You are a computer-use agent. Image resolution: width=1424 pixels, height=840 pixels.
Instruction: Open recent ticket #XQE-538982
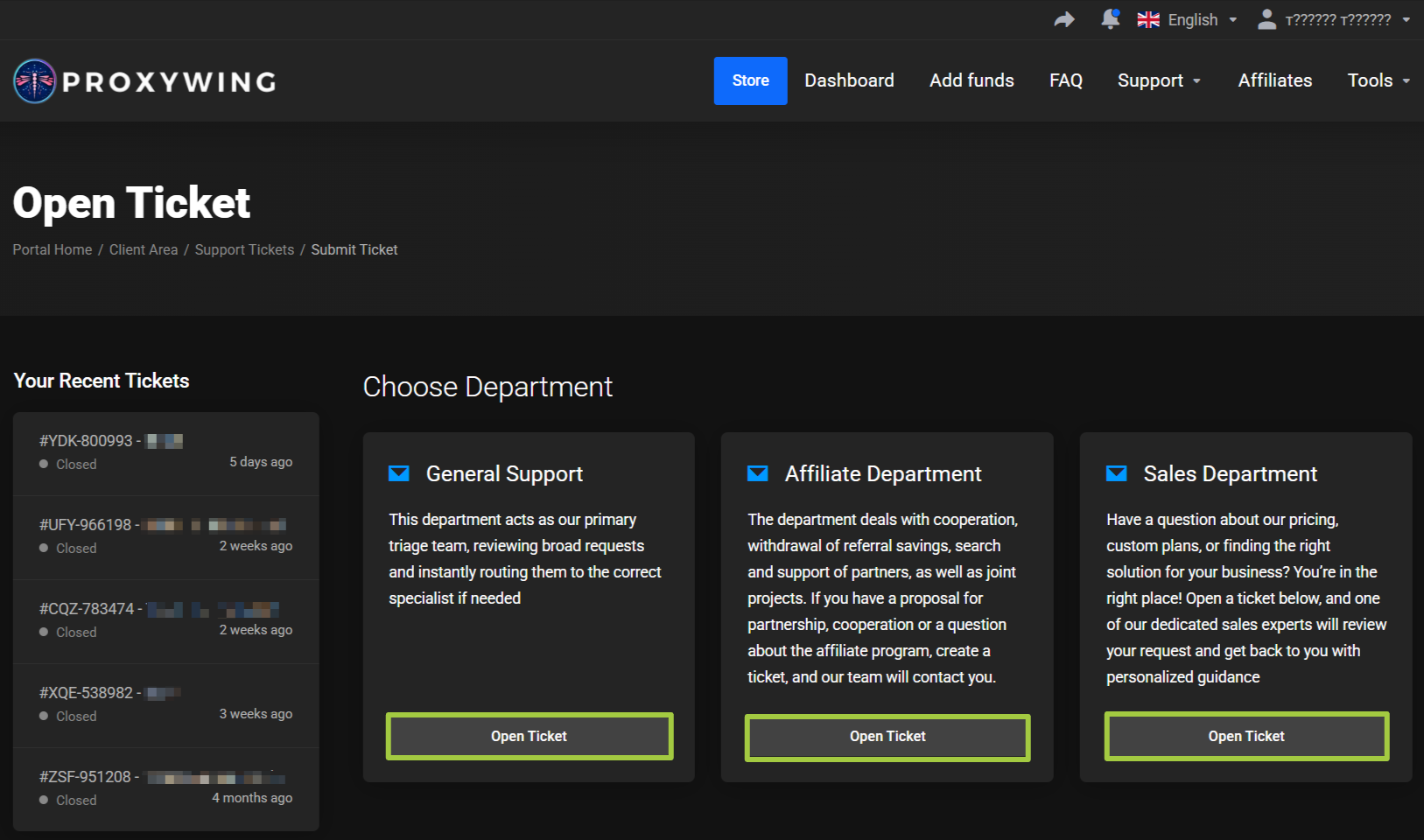coord(166,705)
